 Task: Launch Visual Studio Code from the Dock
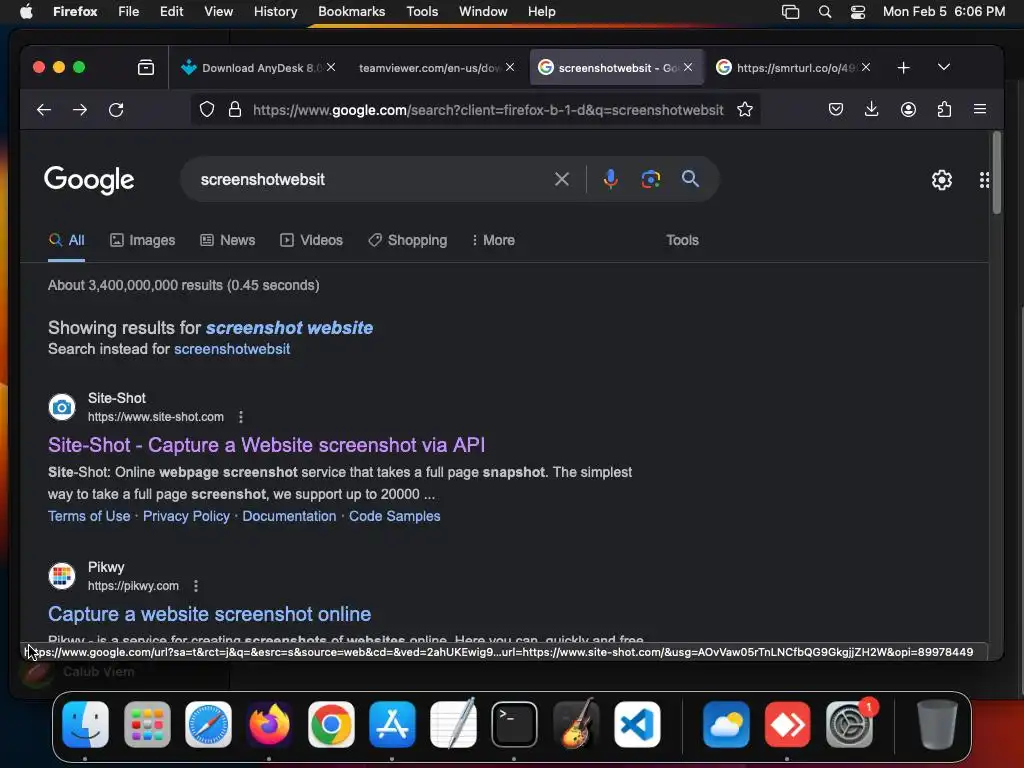point(637,724)
